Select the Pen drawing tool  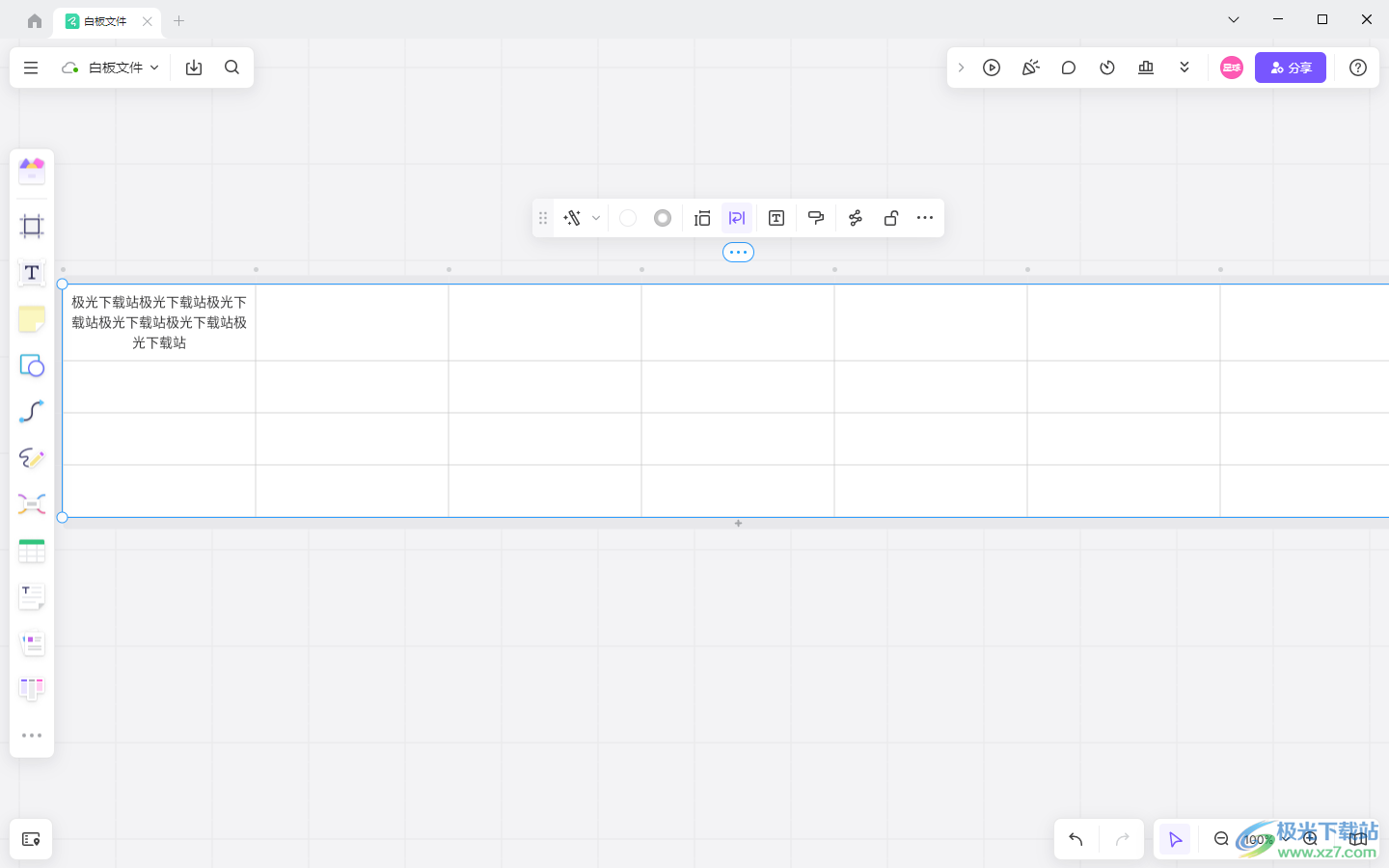[32, 458]
